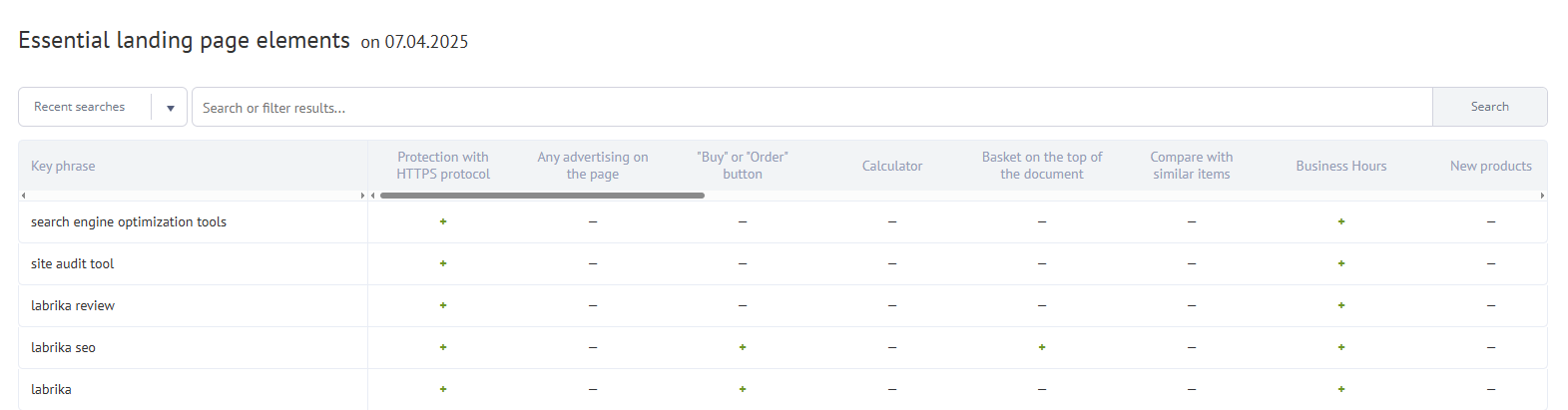This screenshot has height=410, width=1568.
Task: Click the 'Calculator' column header
Action: (x=892, y=166)
